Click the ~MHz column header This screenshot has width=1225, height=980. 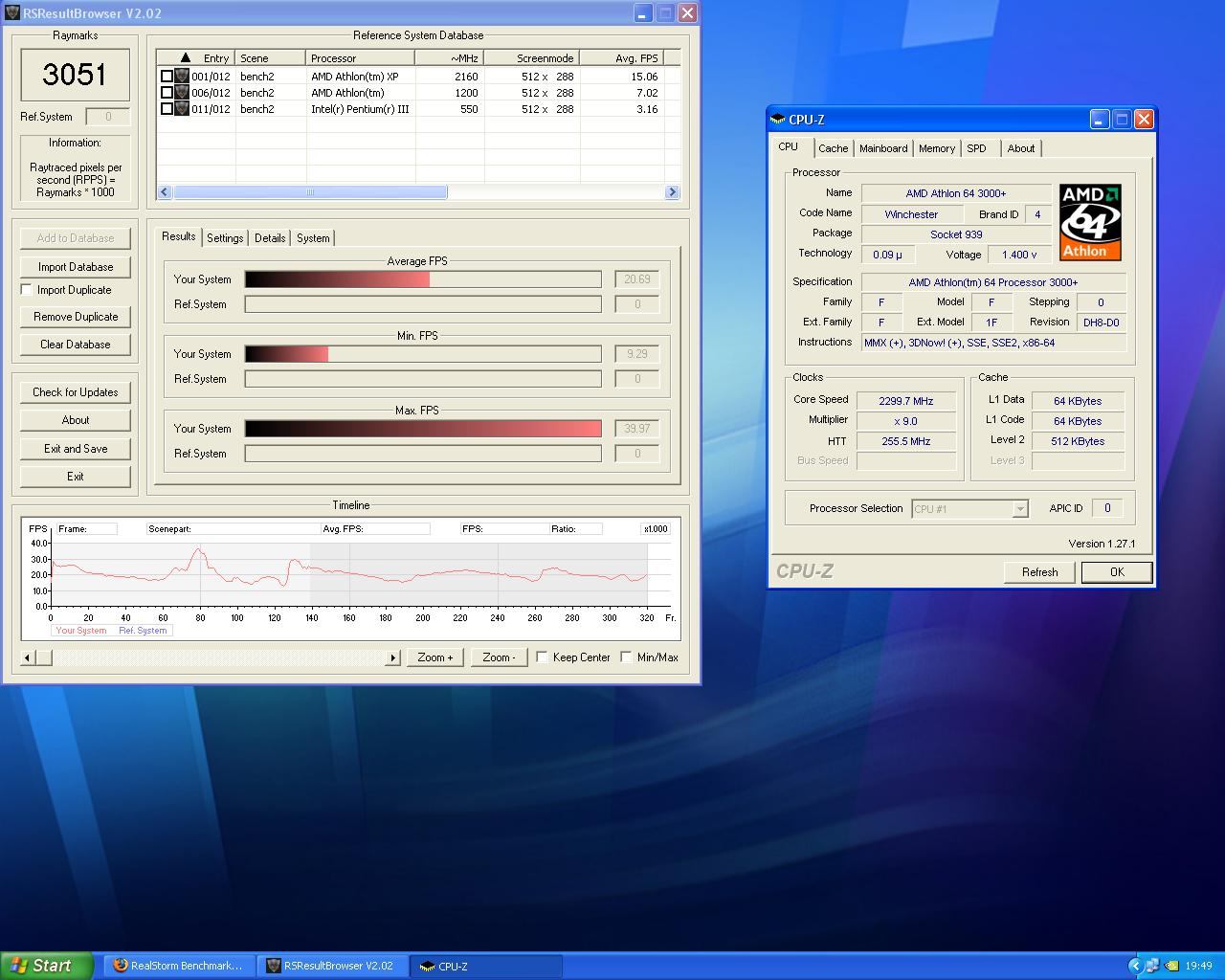click(450, 58)
